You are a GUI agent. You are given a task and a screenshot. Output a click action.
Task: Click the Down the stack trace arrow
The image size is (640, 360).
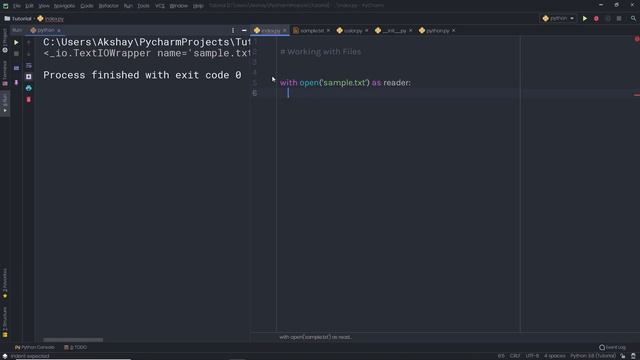tap(29, 53)
